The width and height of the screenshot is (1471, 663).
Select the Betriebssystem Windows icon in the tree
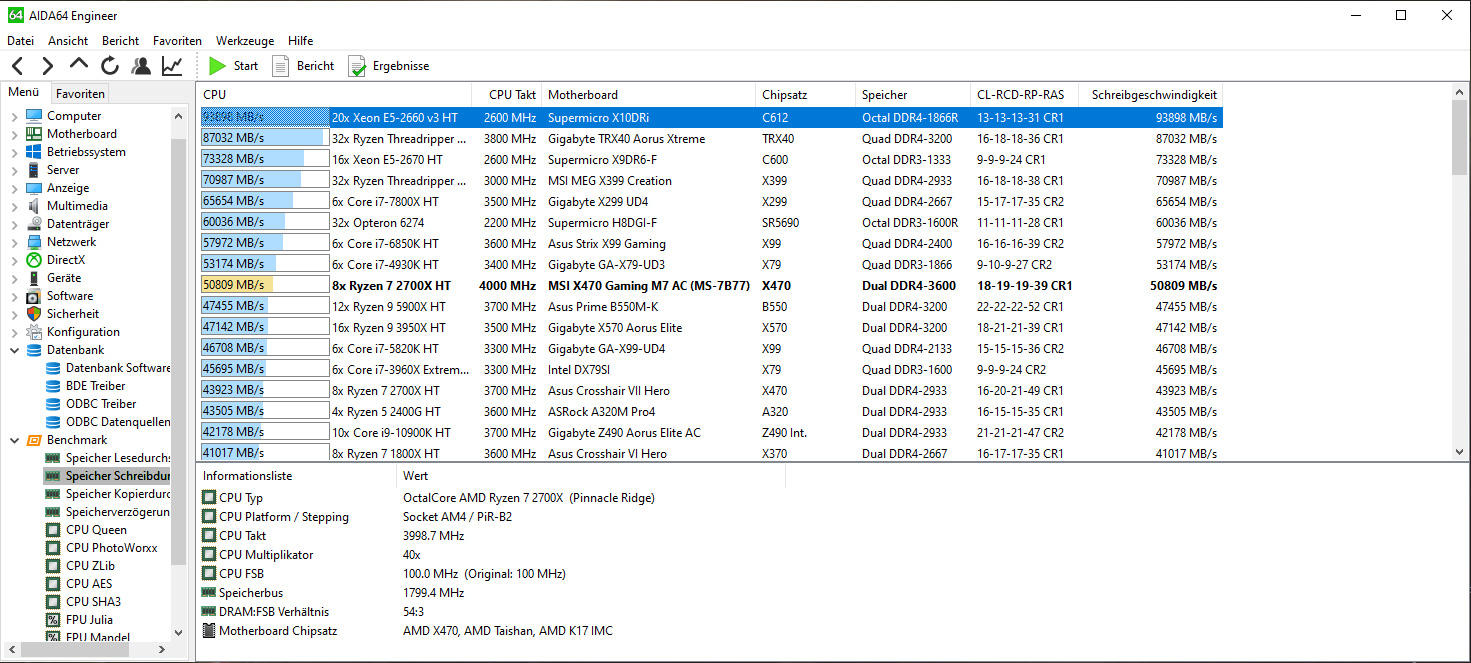(34, 152)
